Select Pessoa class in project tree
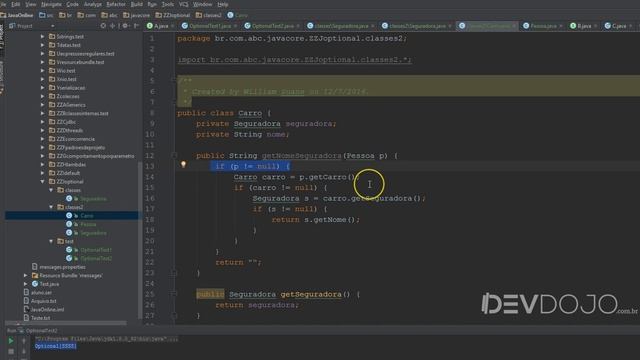The width and height of the screenshot is (640, 360). pos(88,224)
